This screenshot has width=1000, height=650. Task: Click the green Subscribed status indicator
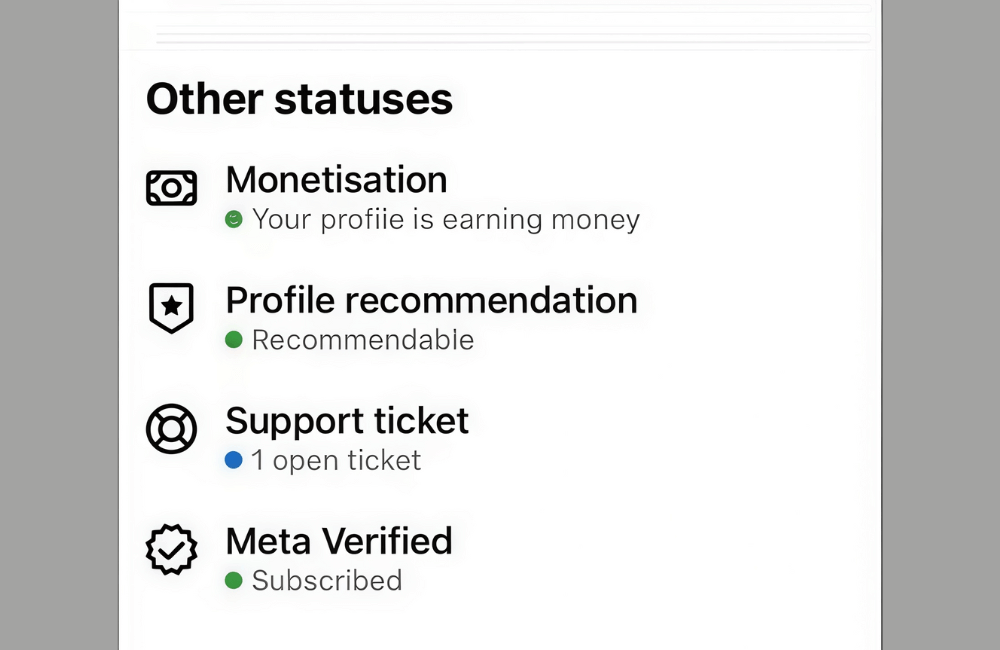pos(235,580)
